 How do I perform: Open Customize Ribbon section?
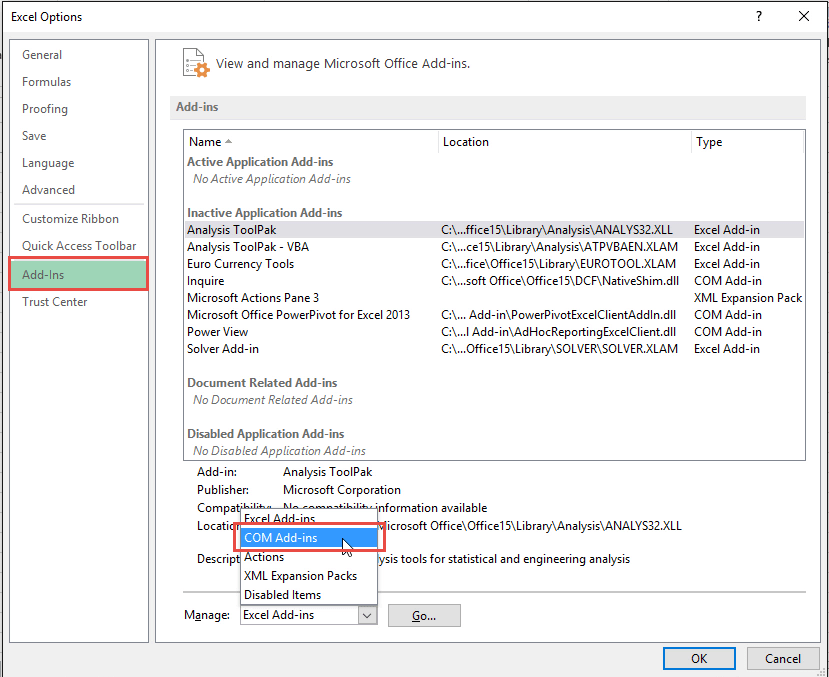tap(70, 219)
